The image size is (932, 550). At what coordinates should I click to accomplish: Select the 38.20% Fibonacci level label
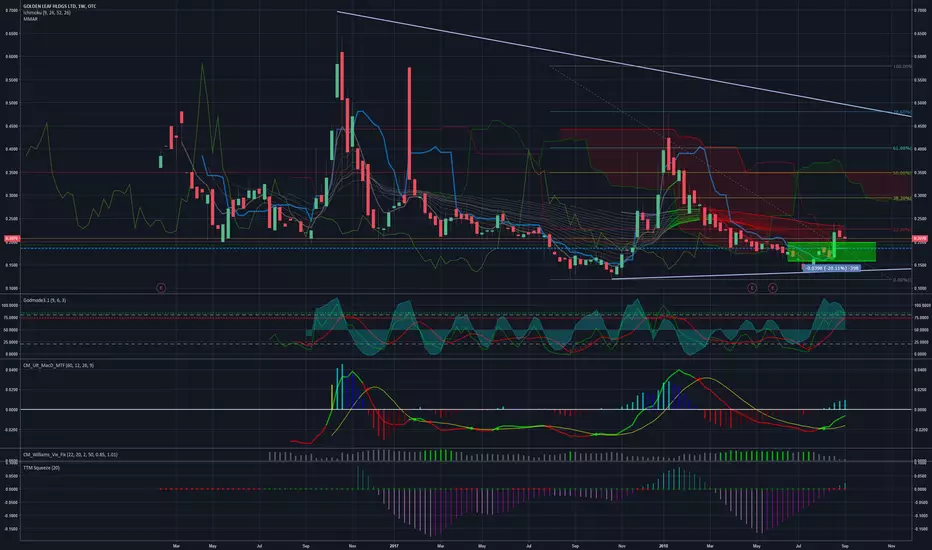[902, 199]
